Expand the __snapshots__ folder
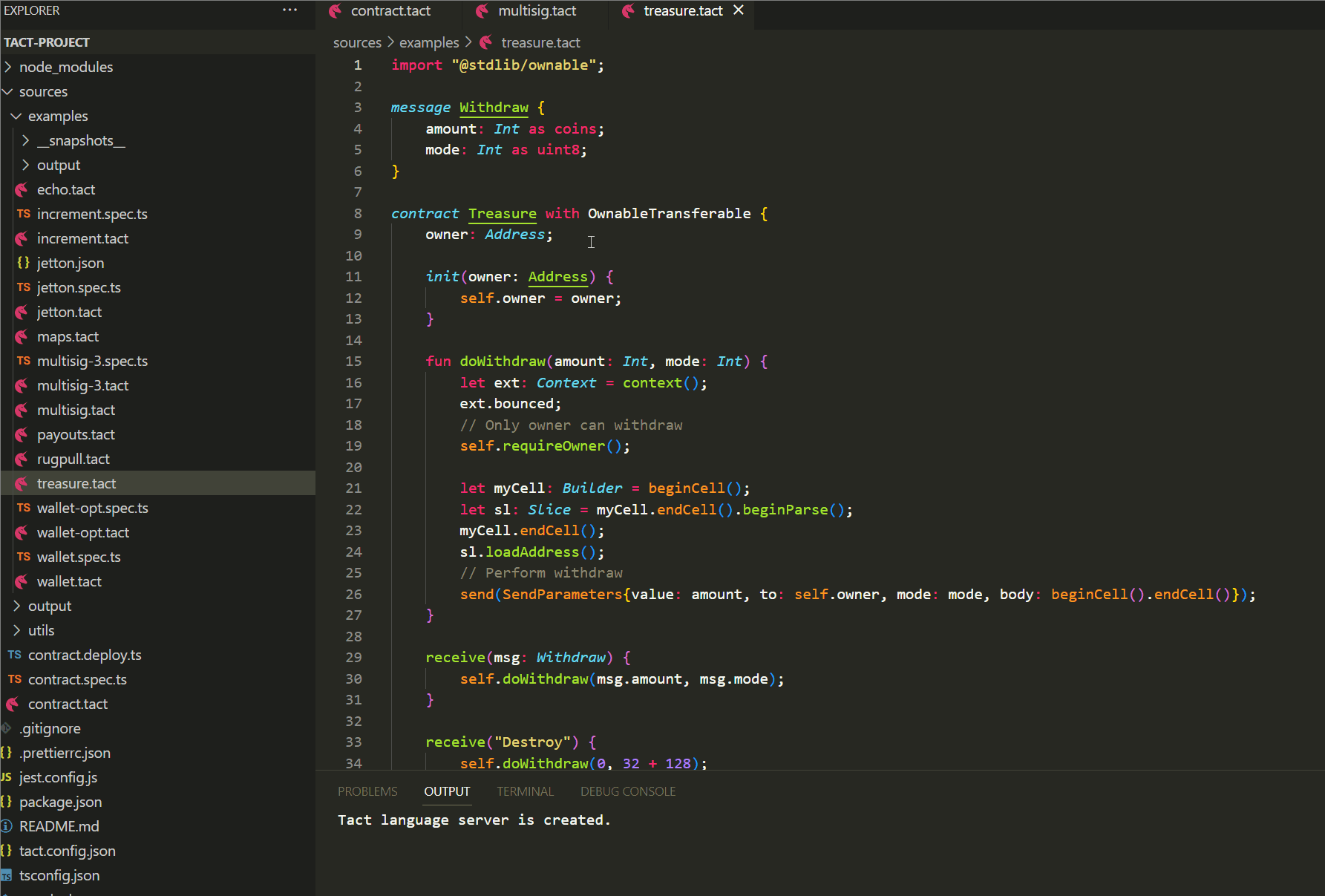This screenshot has height=896, width=1325. point(26,140)
